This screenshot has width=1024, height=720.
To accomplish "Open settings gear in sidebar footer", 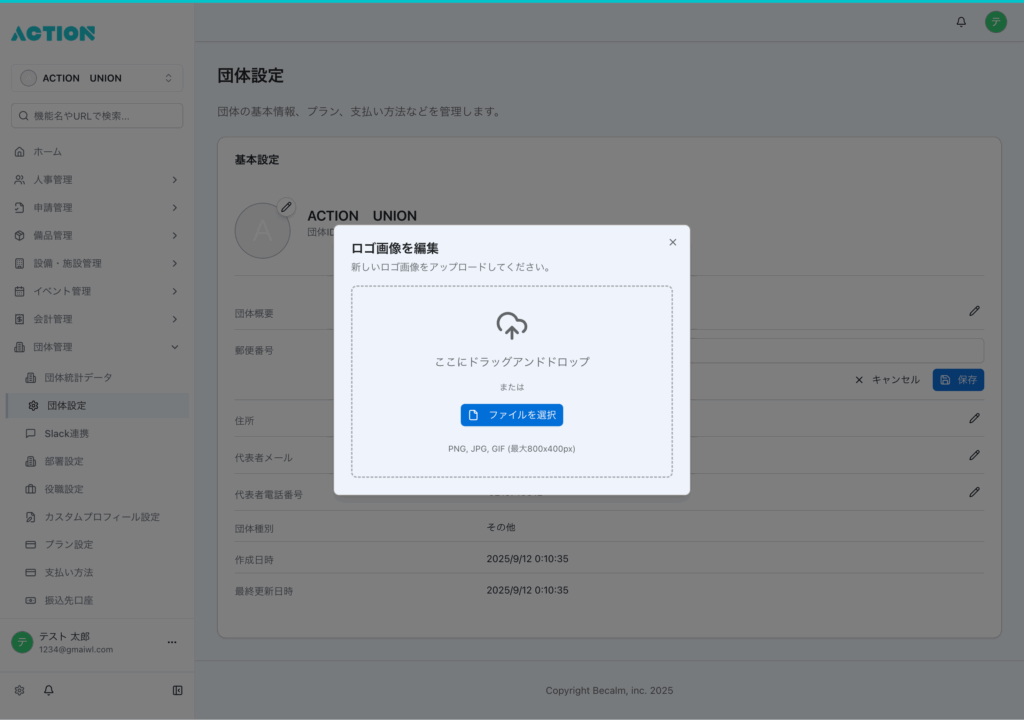I will 19,690.
